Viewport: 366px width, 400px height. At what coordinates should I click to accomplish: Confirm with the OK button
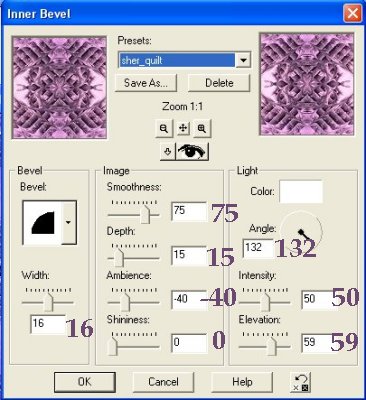point(85,382)
